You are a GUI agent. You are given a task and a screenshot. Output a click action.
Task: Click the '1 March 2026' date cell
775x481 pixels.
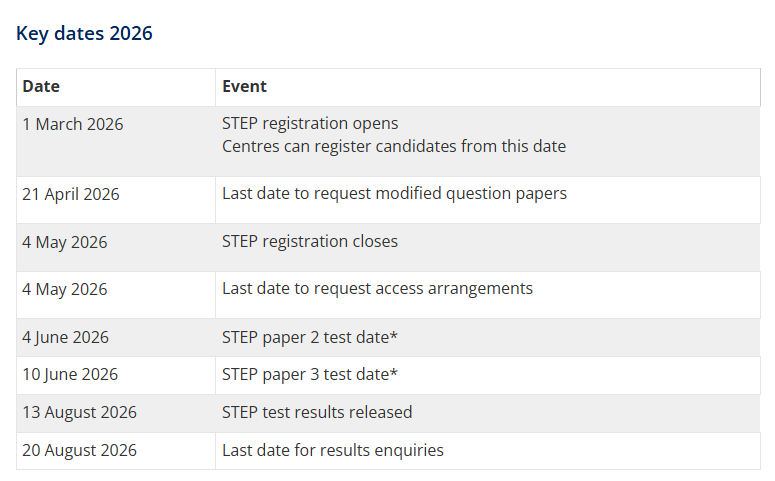[x=73, y=124]
